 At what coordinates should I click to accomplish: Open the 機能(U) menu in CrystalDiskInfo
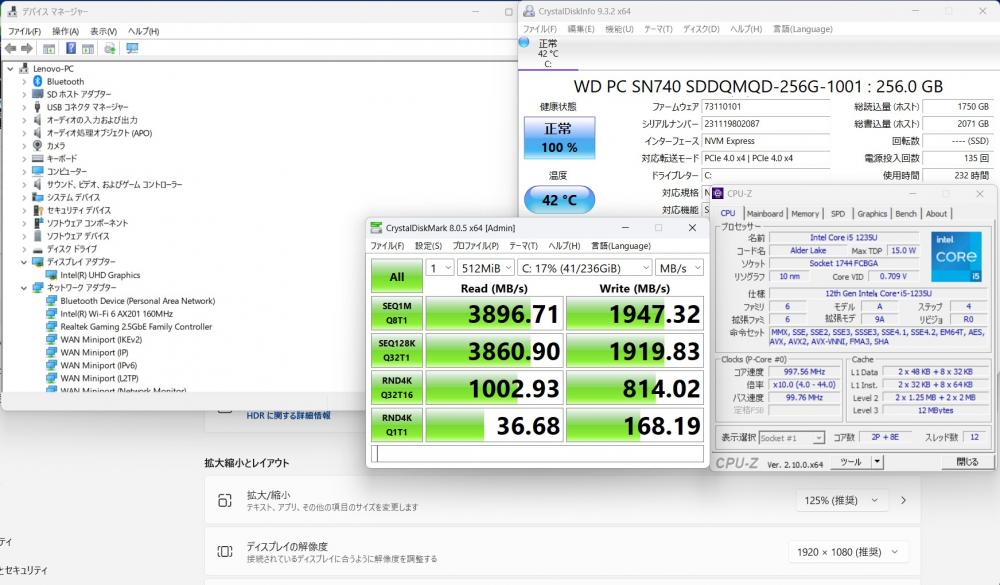point(619,29)
